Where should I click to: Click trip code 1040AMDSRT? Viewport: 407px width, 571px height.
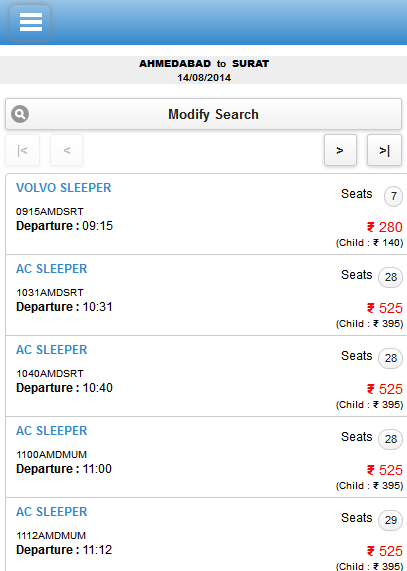click(x=50, y=374)
